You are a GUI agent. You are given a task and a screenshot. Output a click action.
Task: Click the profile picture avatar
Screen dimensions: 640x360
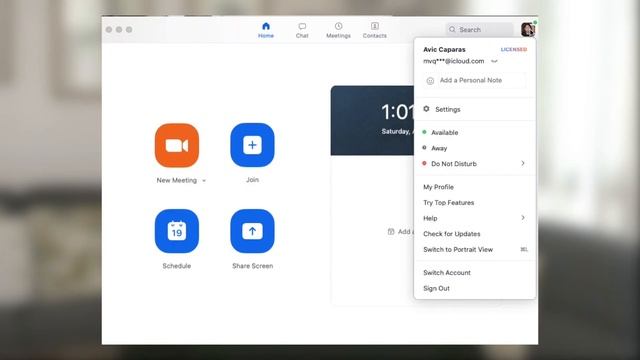click(528, 29)
